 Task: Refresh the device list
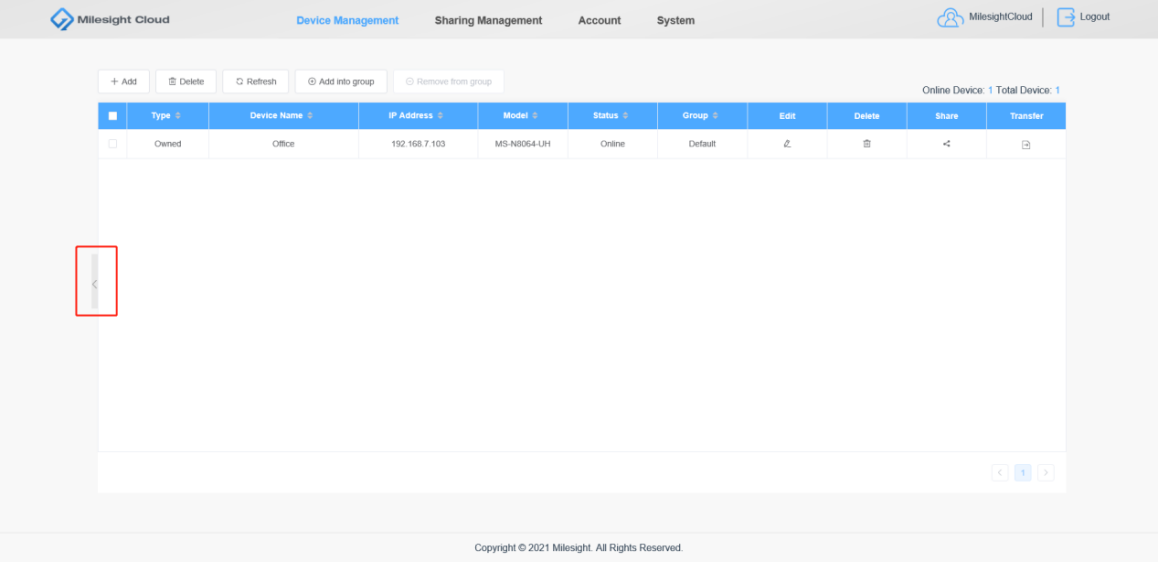coord(256,81)
